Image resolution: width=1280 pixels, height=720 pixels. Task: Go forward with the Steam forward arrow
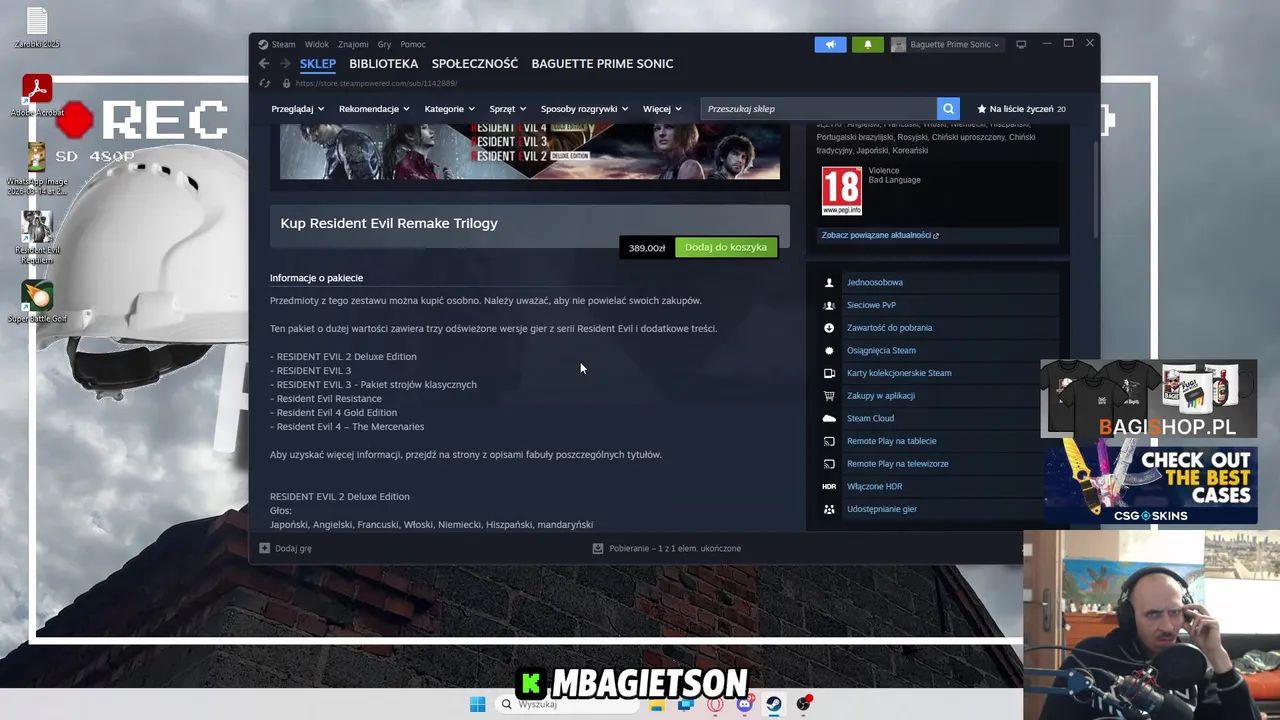[x=285, y=64]
